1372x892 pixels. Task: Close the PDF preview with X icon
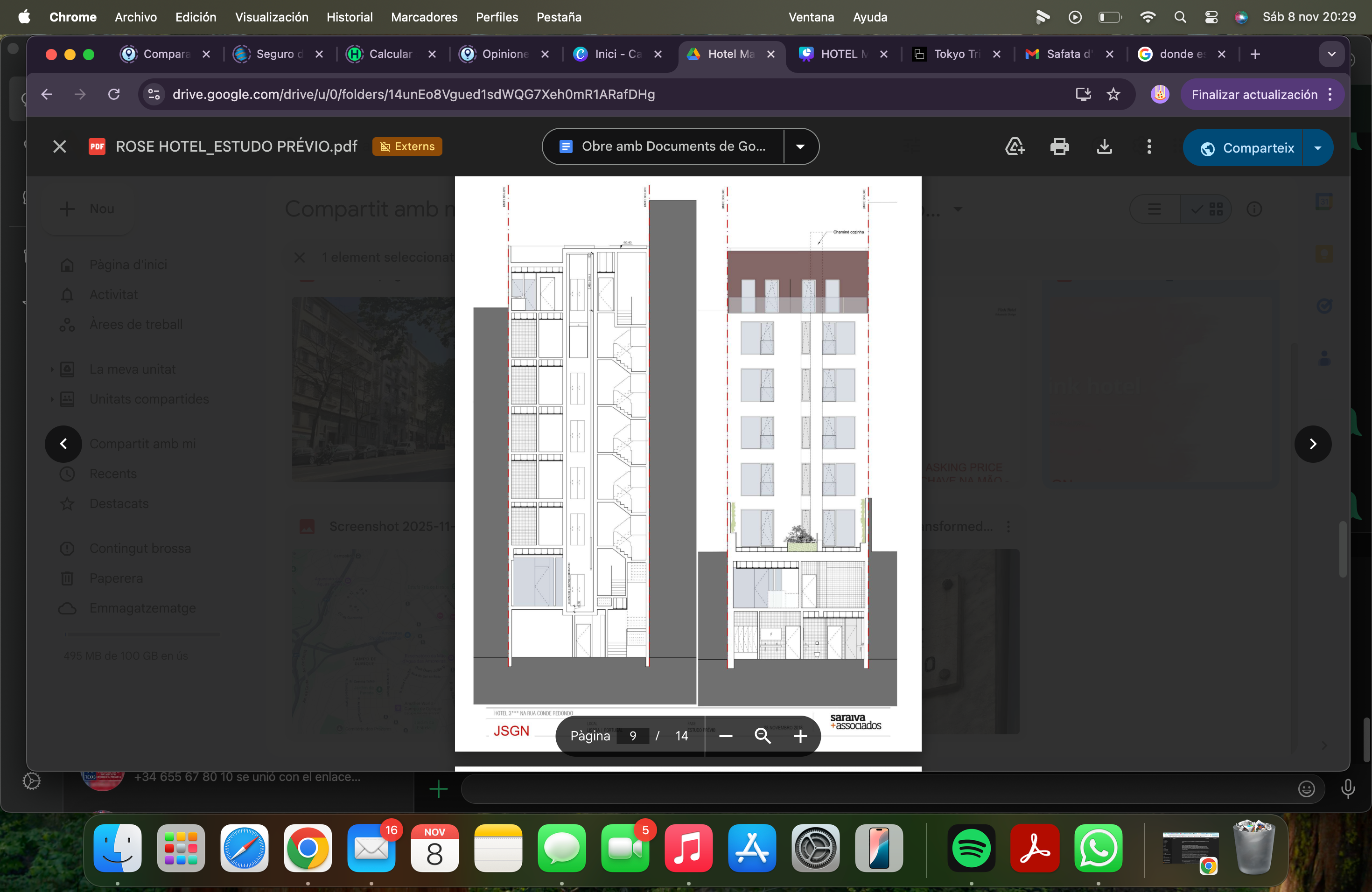tap(59, 147)
